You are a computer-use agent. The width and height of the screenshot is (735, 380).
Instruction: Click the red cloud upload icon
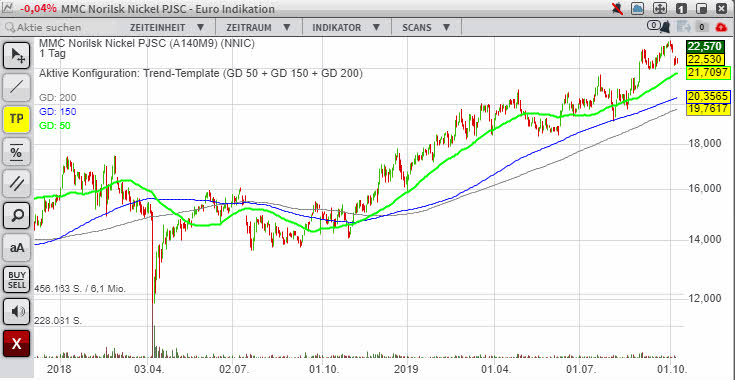pyautogui.click(x=722, y=27)
